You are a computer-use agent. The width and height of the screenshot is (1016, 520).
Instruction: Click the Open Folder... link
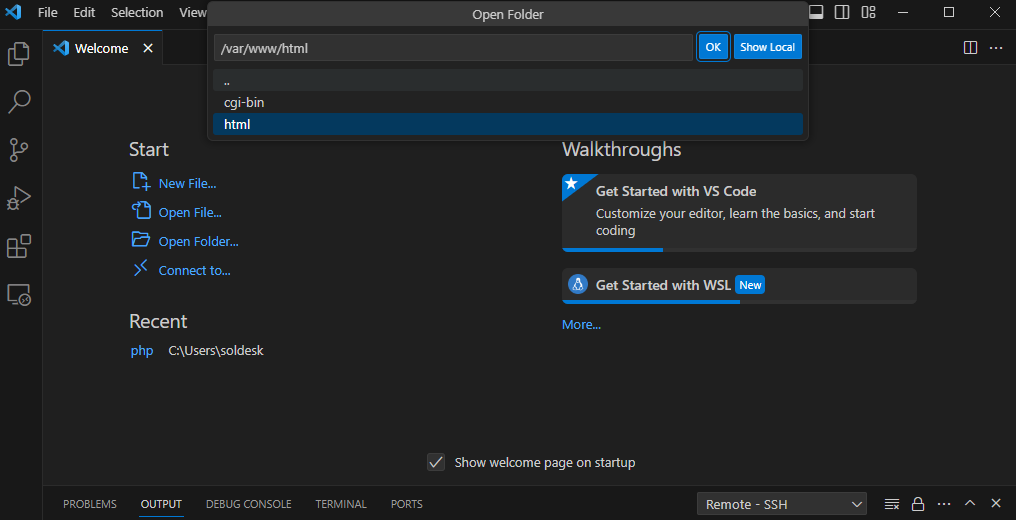point(199,242)
